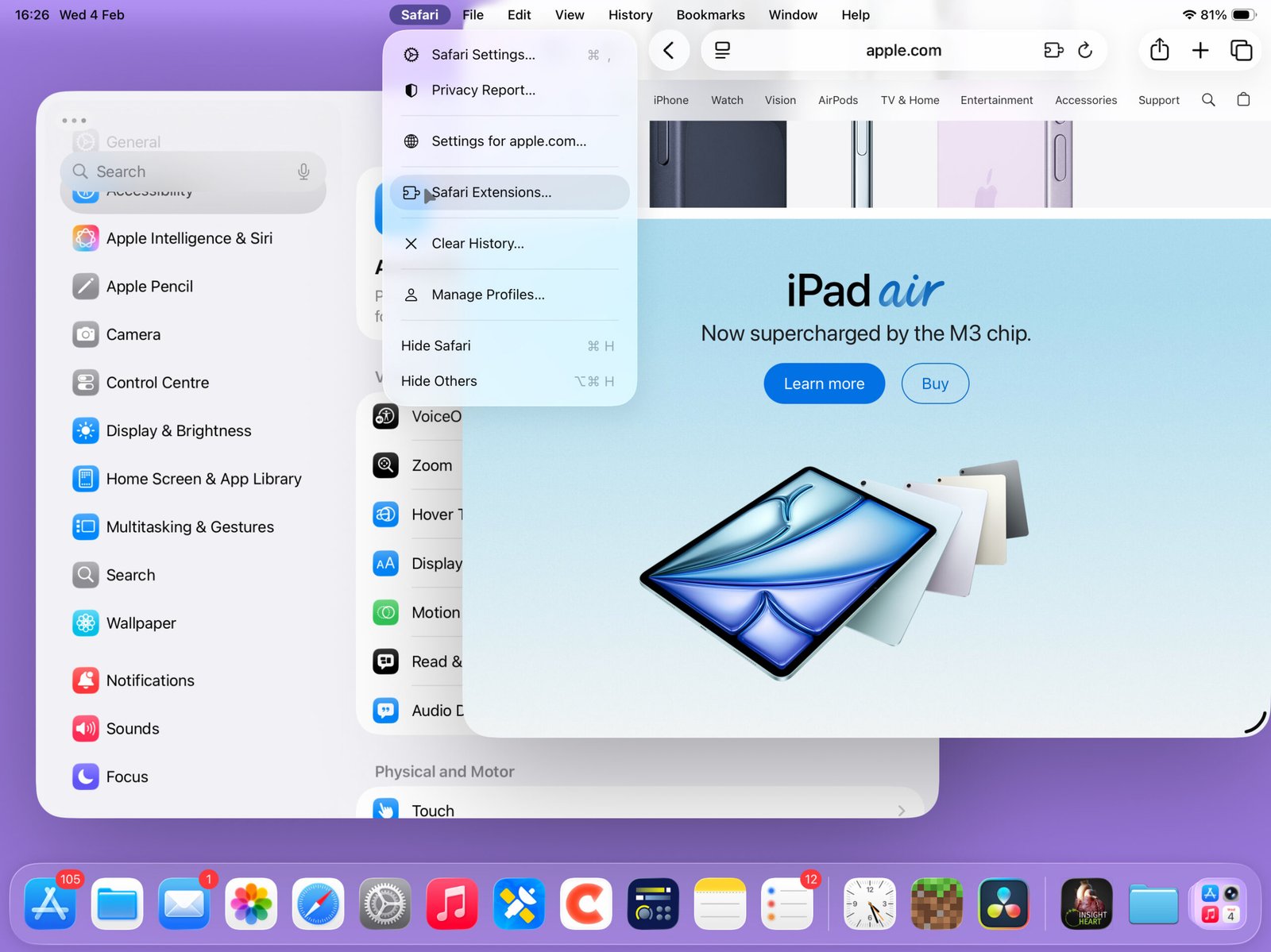Open the Watch link in Apple nav
This screenshot has width=1271, height=952.
click(727, 100)
